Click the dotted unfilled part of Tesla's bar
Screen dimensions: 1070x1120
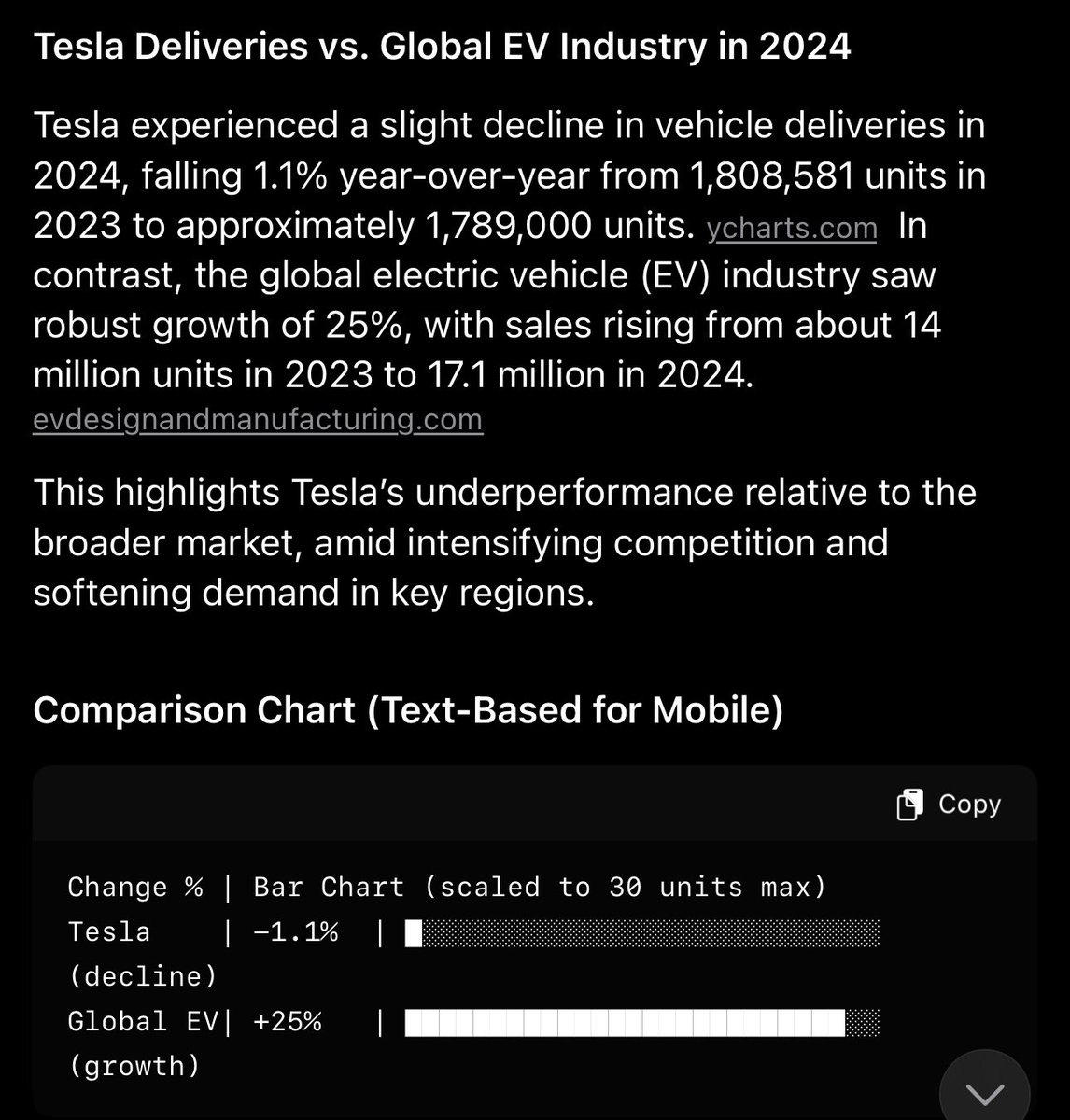tap(651, 932)
